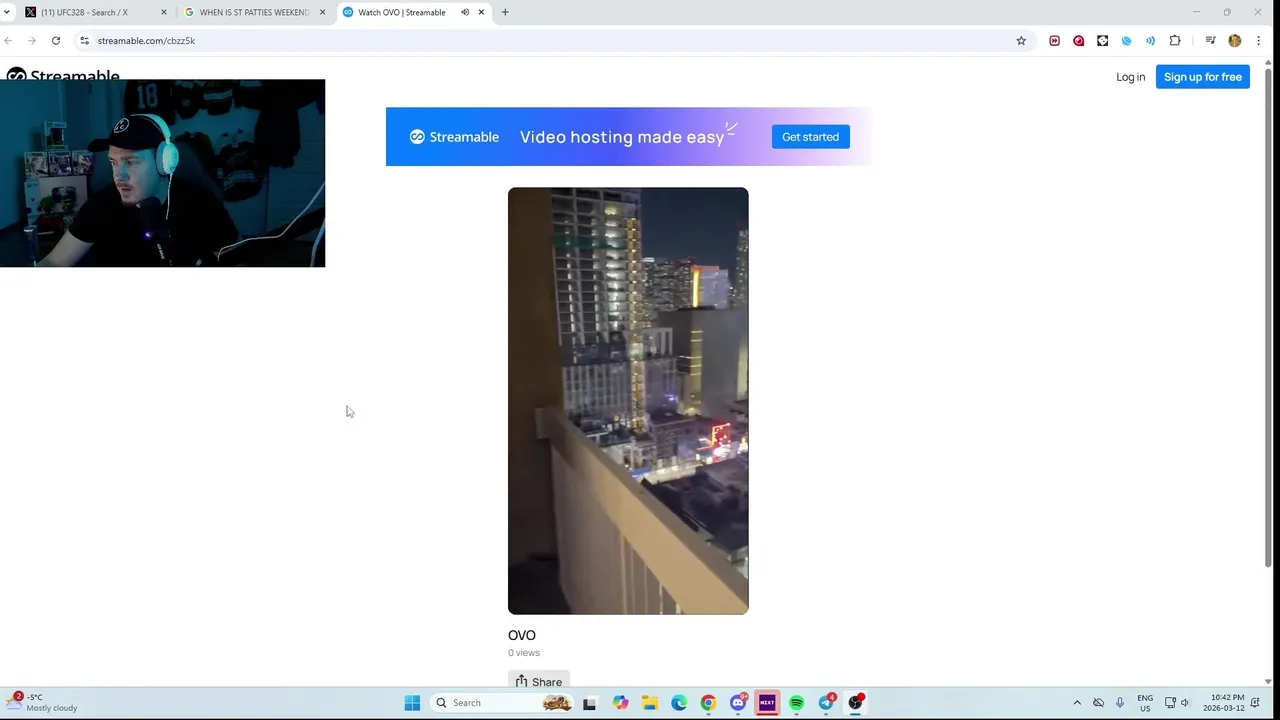This screenshot has height=720, width=1280.
Task: Click the OVO video title
Action: click(x=522, y=635)
